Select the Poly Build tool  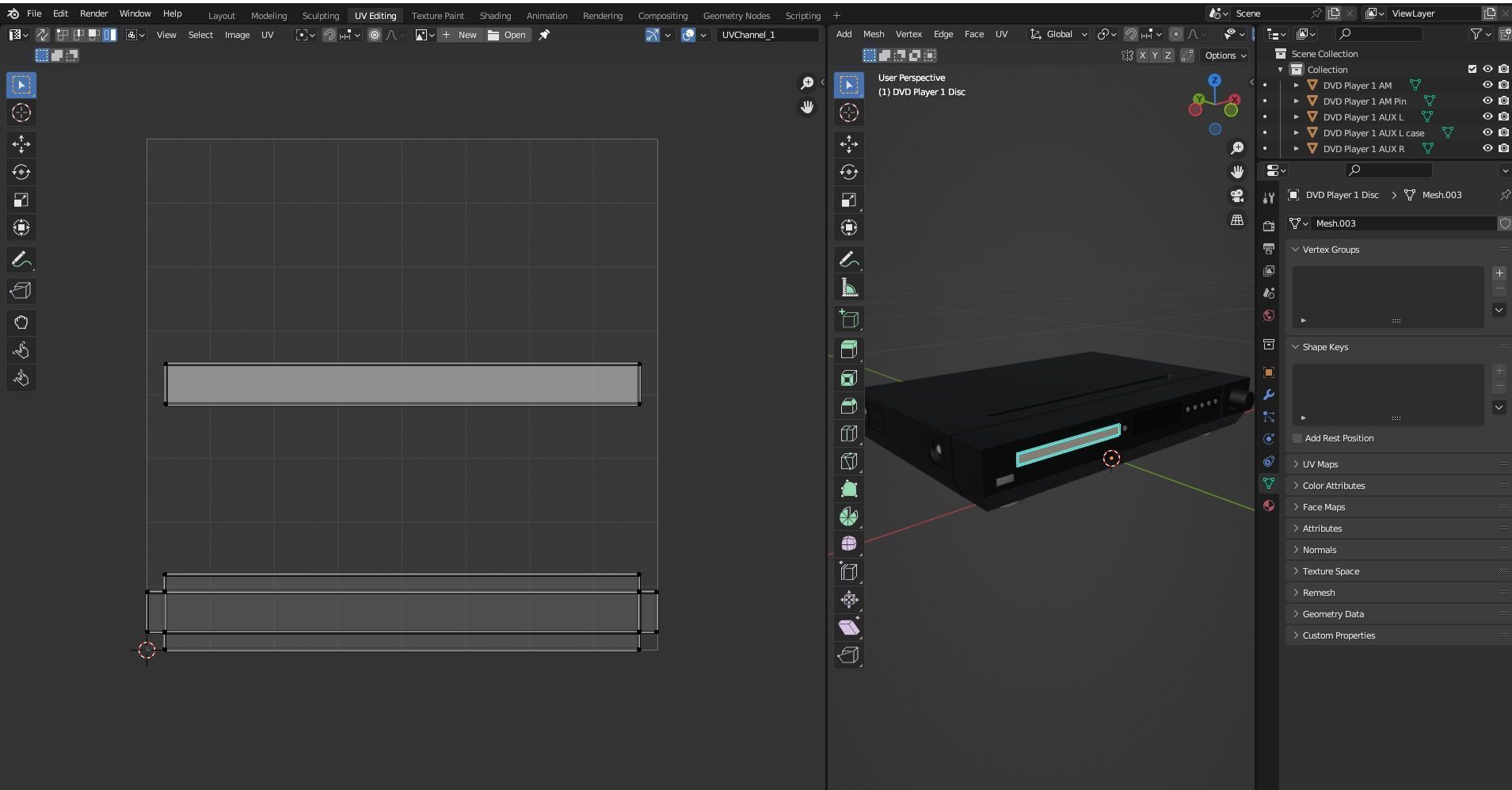(849, 489)
